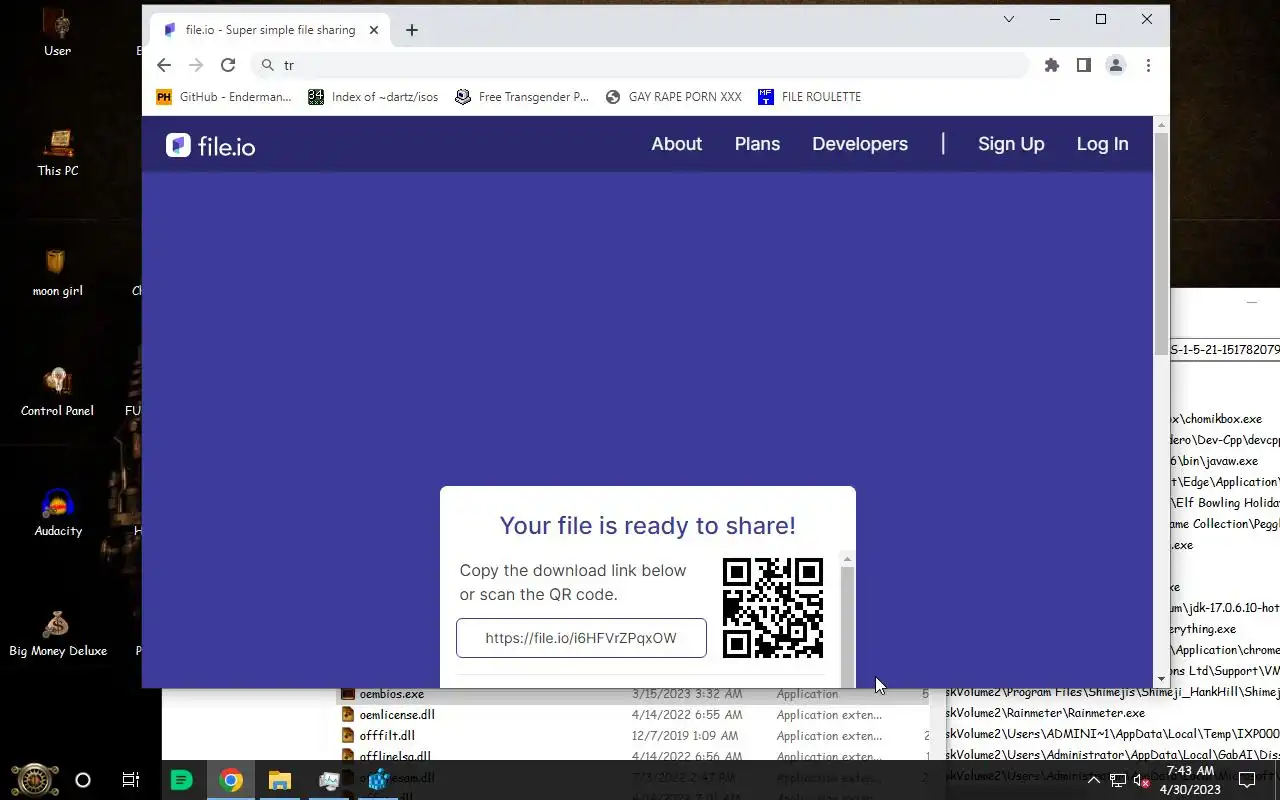
Task: Open the Developers menu item
Action: coord(860,144)
